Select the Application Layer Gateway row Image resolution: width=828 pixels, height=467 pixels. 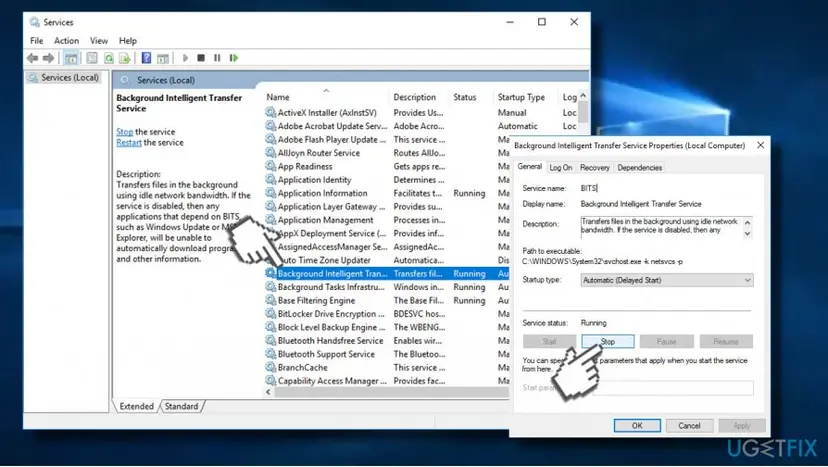tap(386, 207)
